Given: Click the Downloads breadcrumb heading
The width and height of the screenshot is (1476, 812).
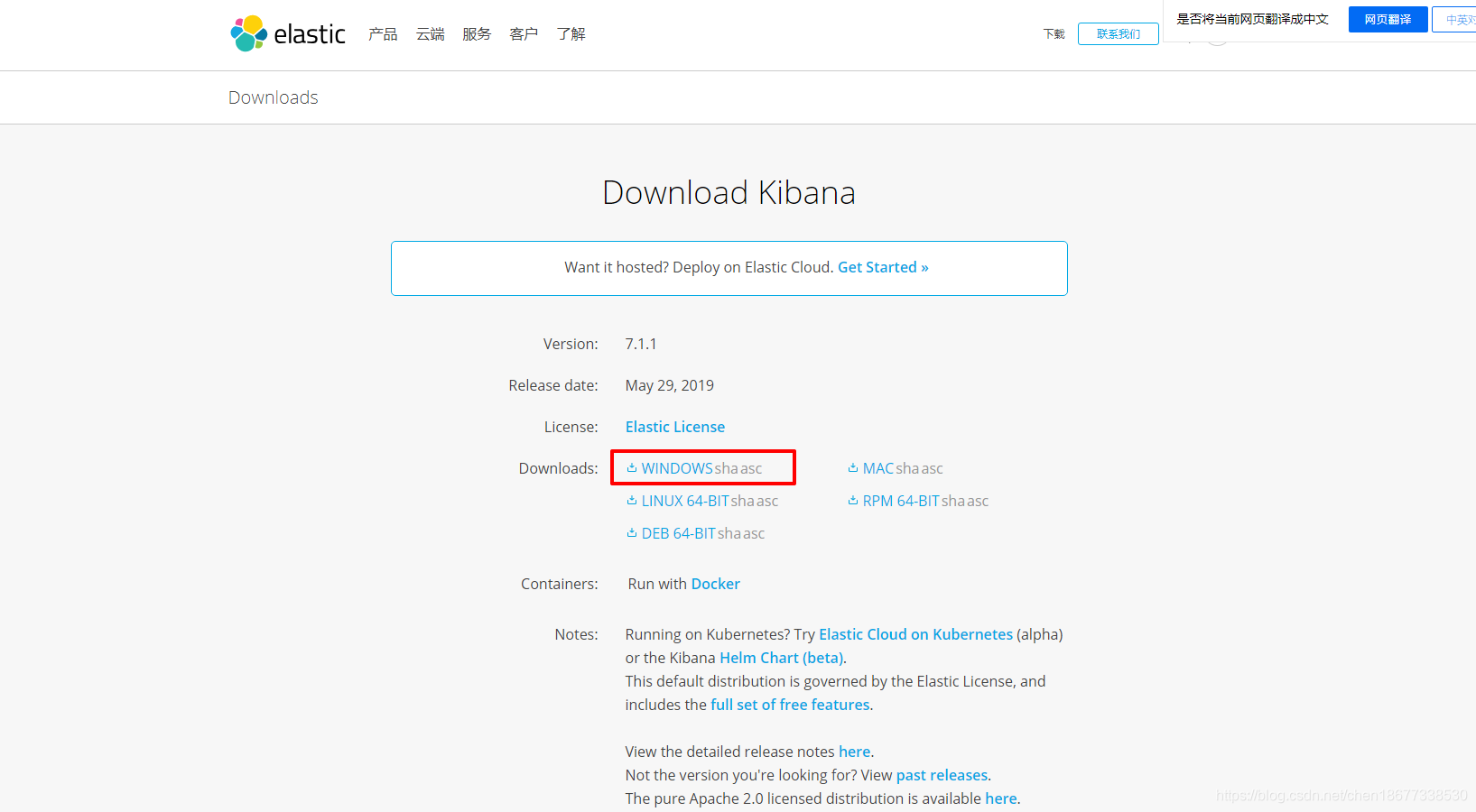Looking at the screenshot, I should tap(273, 97).
